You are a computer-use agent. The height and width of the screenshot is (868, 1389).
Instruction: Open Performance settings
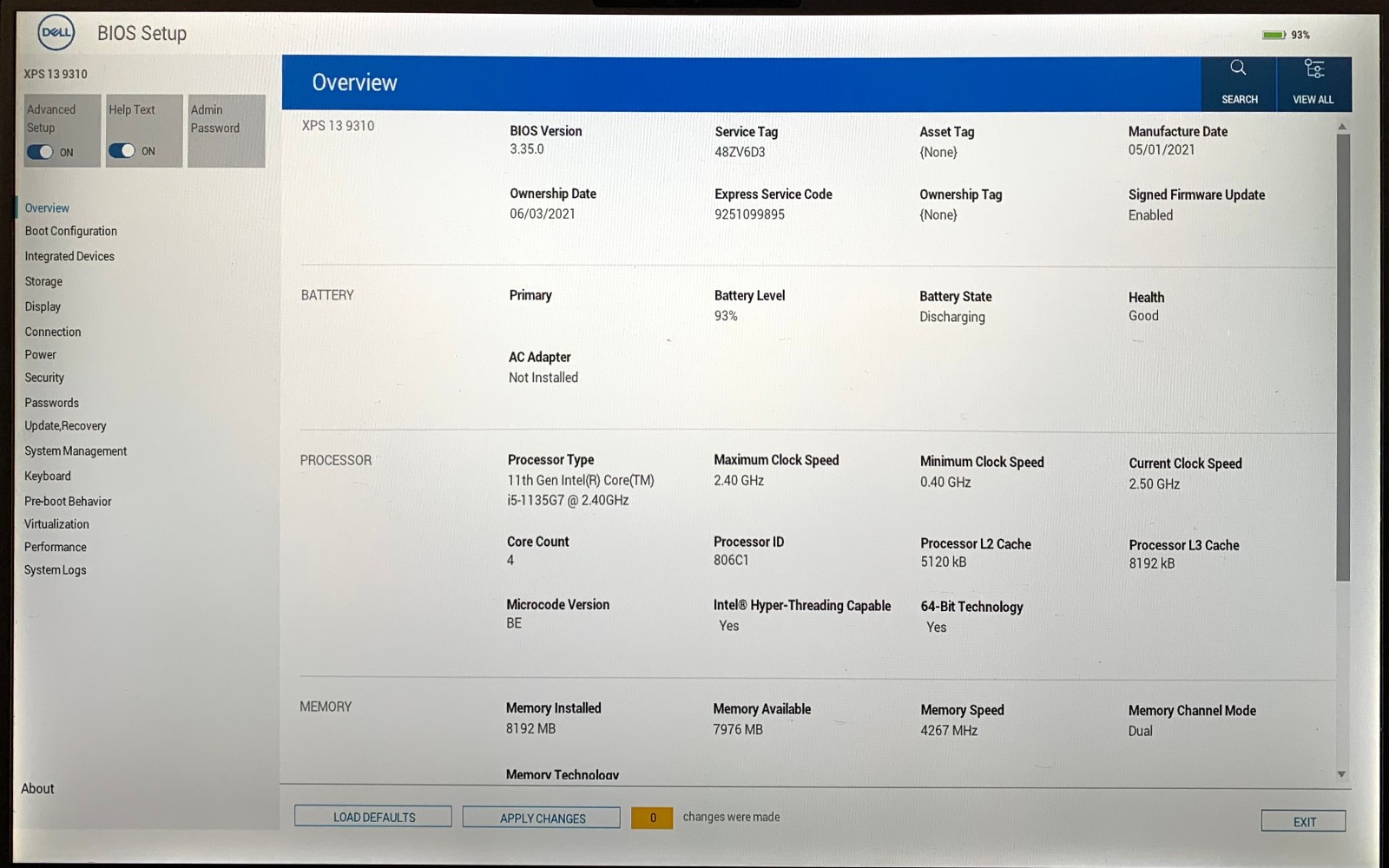56,547
